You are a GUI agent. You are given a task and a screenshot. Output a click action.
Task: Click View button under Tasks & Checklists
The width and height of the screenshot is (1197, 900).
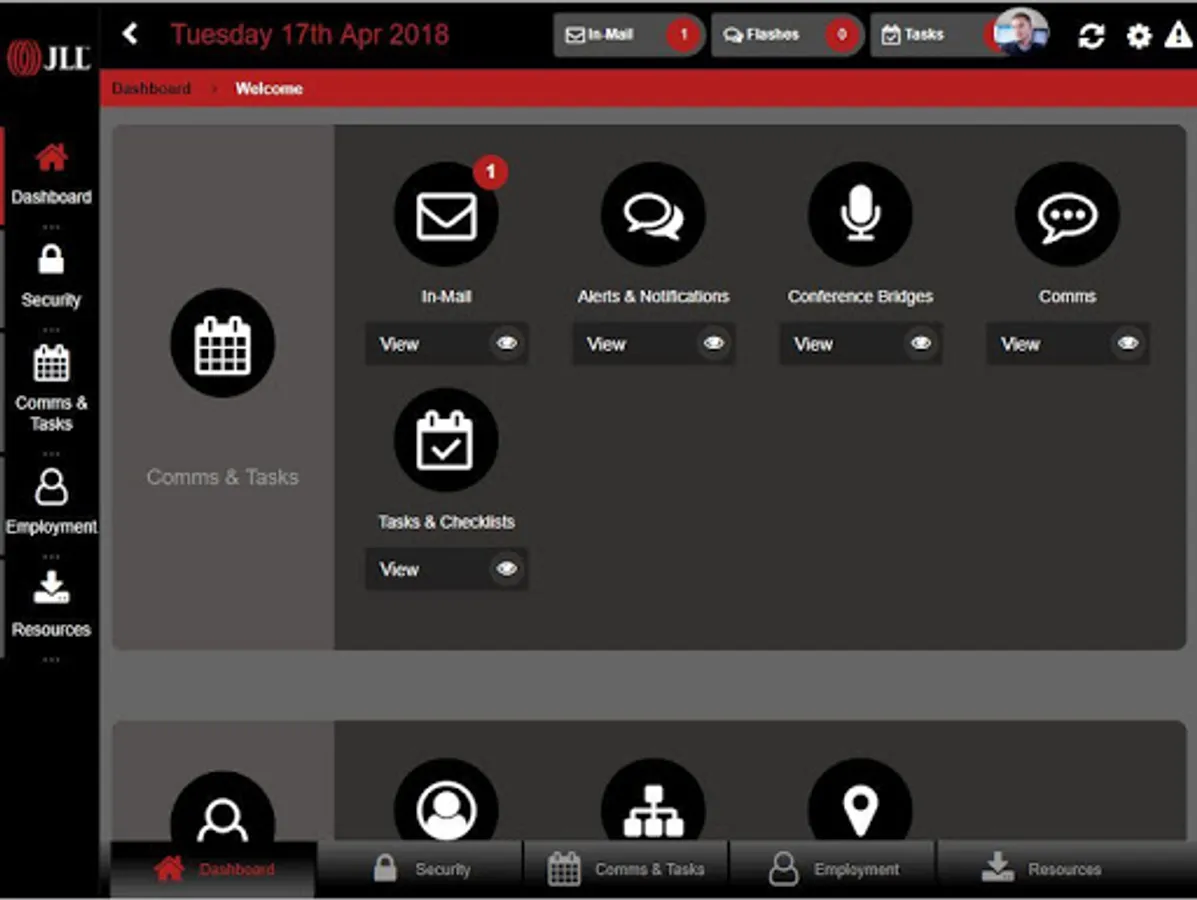tap(446, 569)
